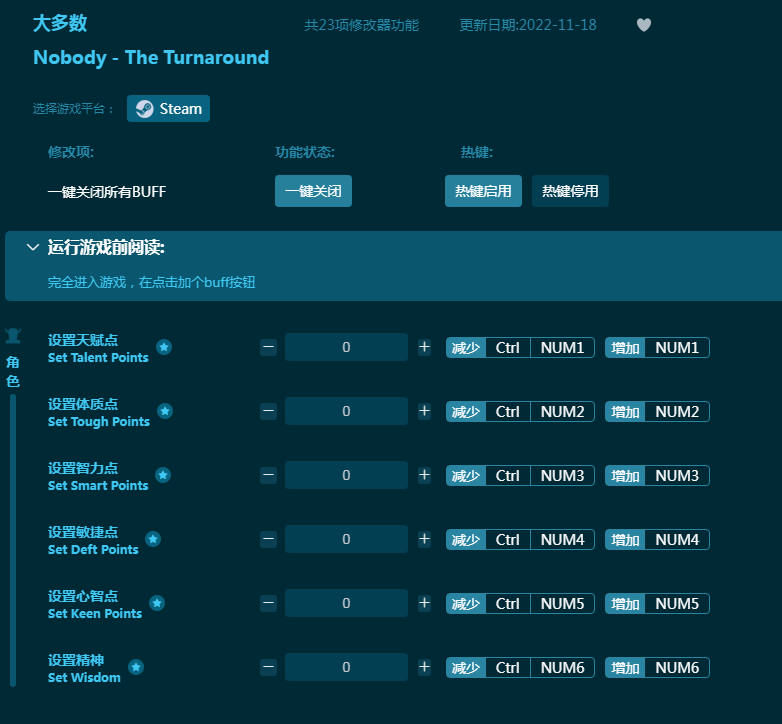The height and width of the screenshot is (724, 782).
Task: Click the 减少 Ctrl NUM4 hotkey
Action: point(520,540)
